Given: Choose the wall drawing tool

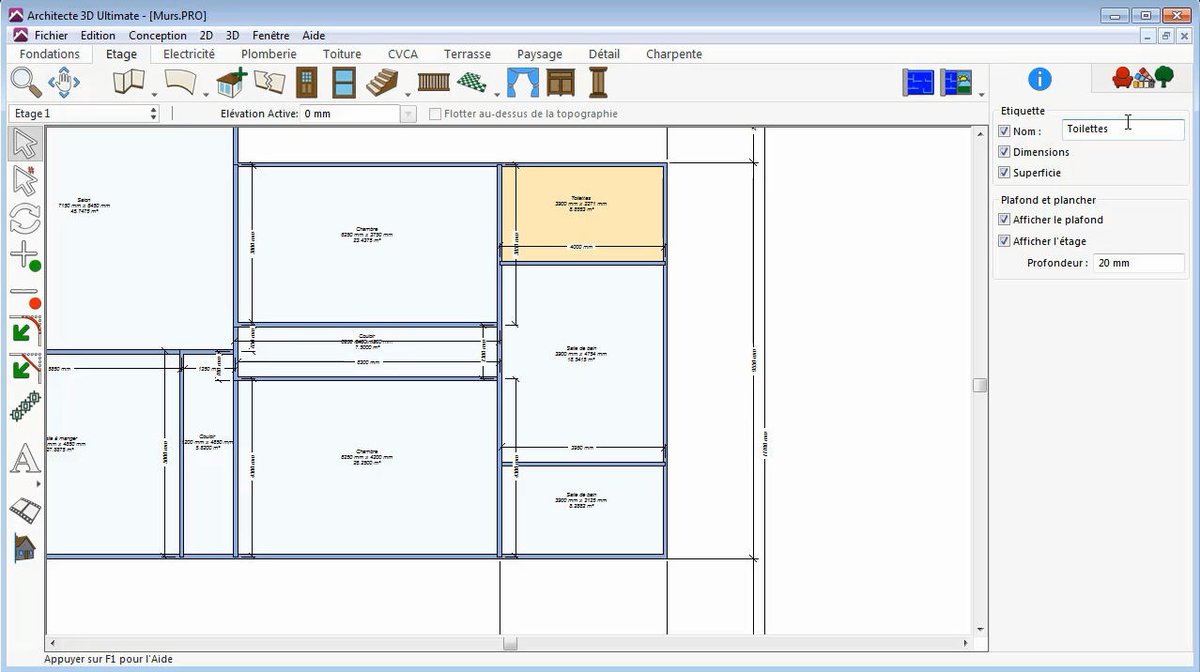Looking at the screenshot, I should pos(129,82).
